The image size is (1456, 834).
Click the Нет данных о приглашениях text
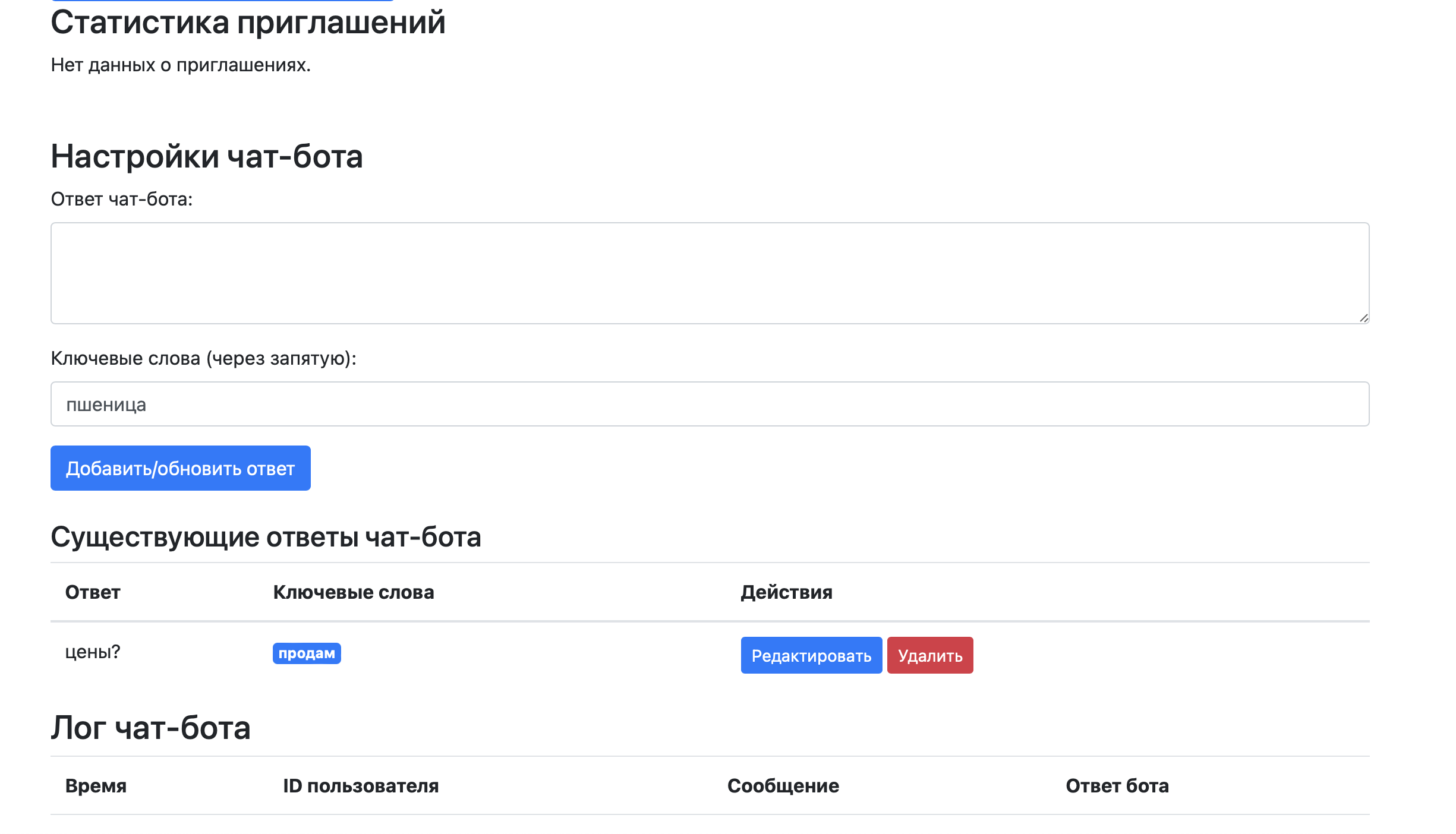(181, 65)
